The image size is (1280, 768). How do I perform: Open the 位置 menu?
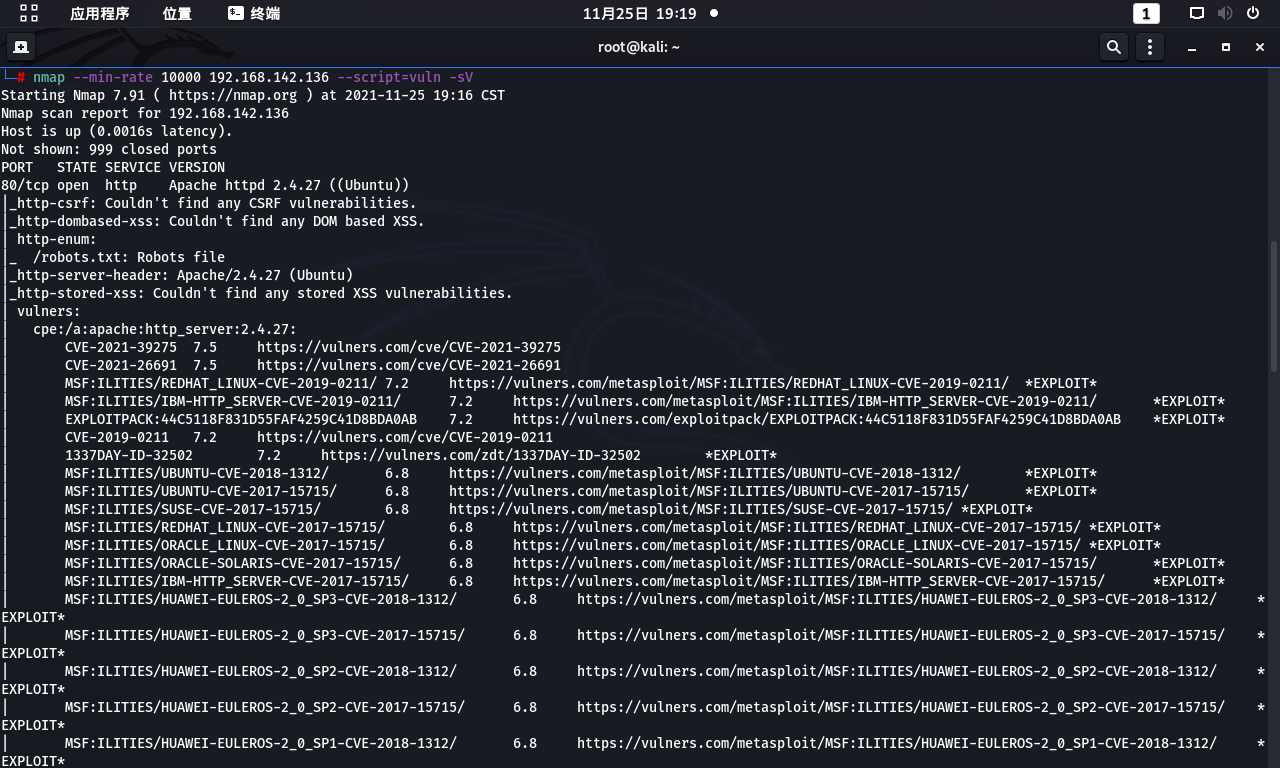tap(177, 14)
